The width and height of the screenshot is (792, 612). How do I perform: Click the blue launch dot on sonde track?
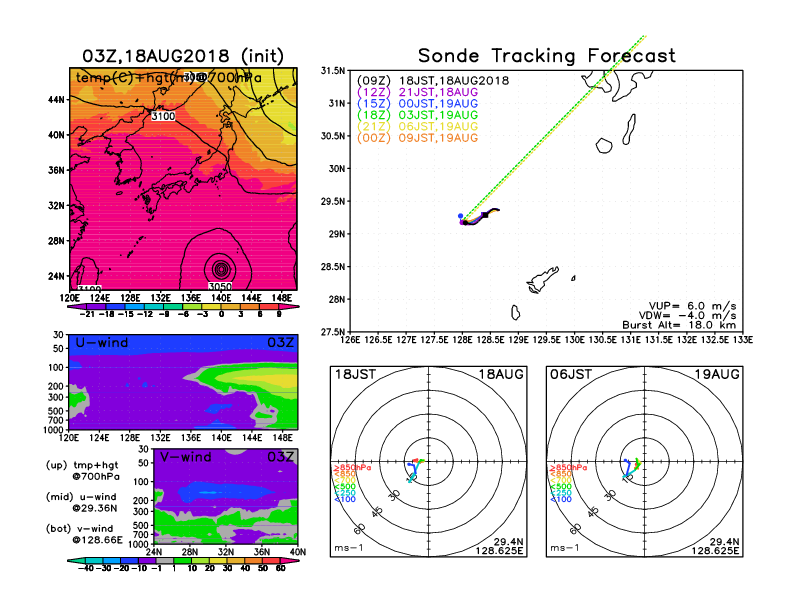[x=461, y=216]
